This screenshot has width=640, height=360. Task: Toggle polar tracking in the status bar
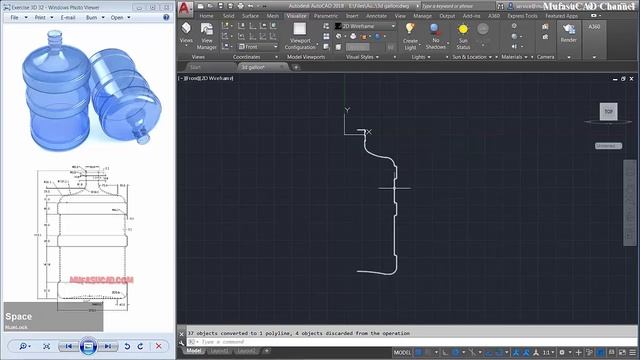456,352
